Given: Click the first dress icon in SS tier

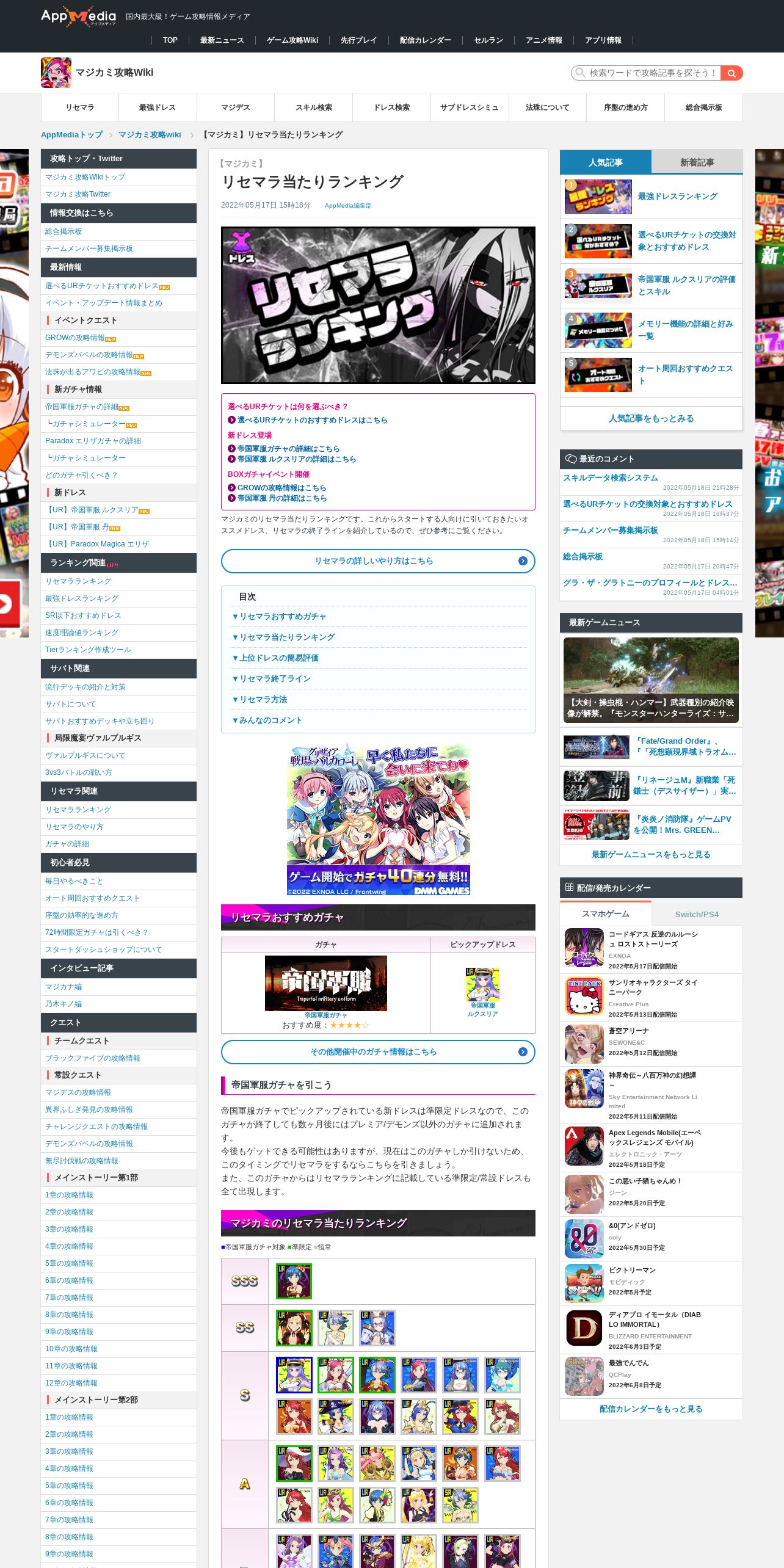Looking at the screenshot, I should click(294, 1328).
